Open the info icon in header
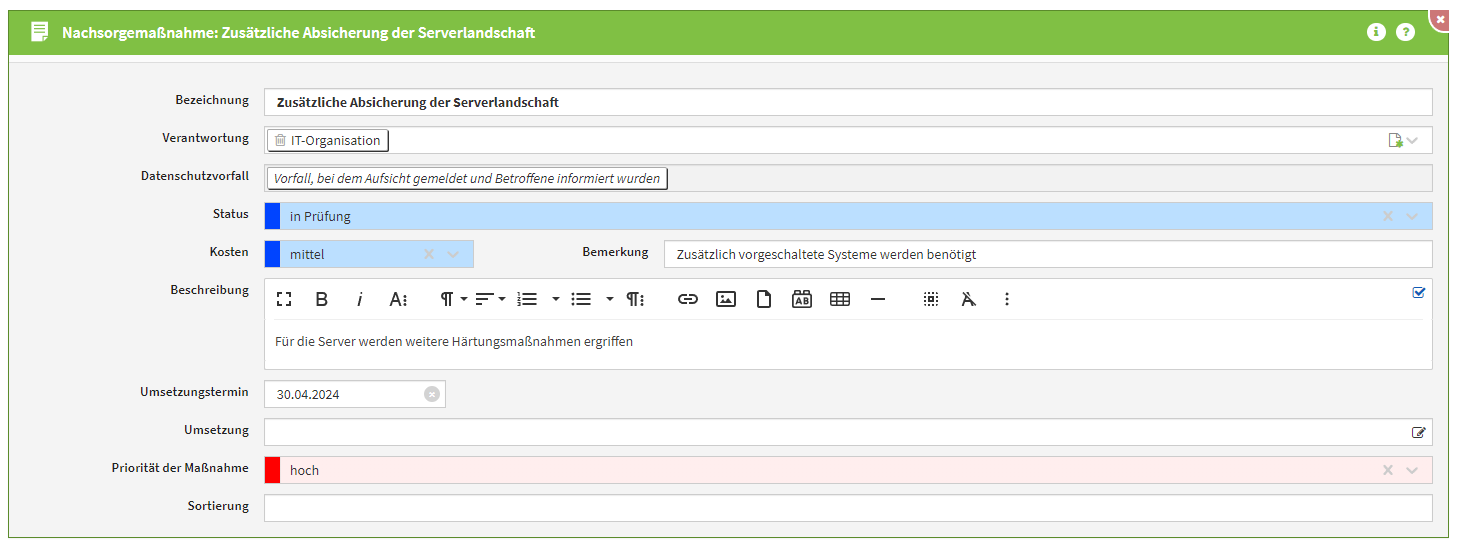The image size is (1460, 546). [1376, 32]
